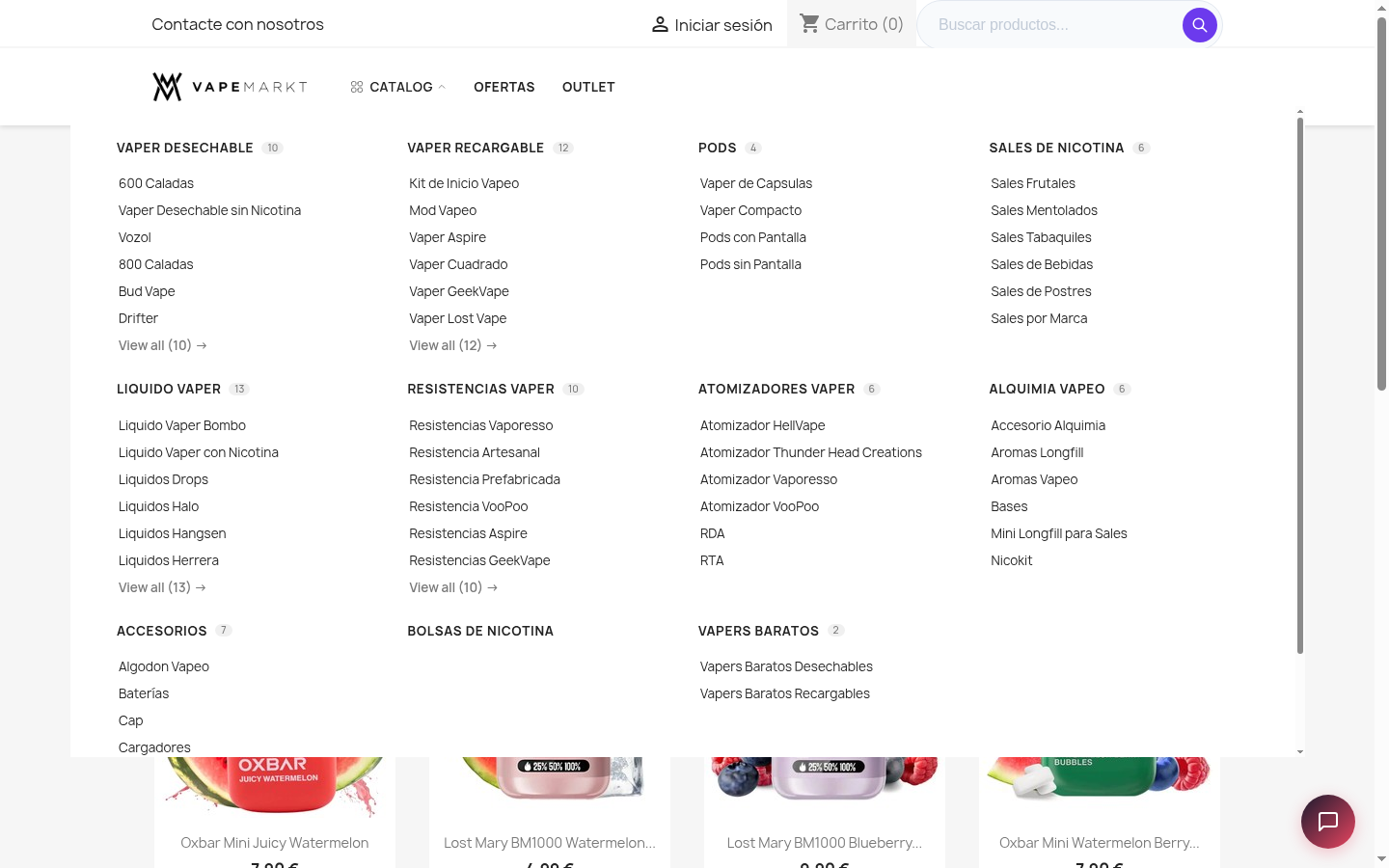Screen dimensions: 1389x868
Task: Click View all (12) under Vaper Recargable
Action: click(453, 345)
